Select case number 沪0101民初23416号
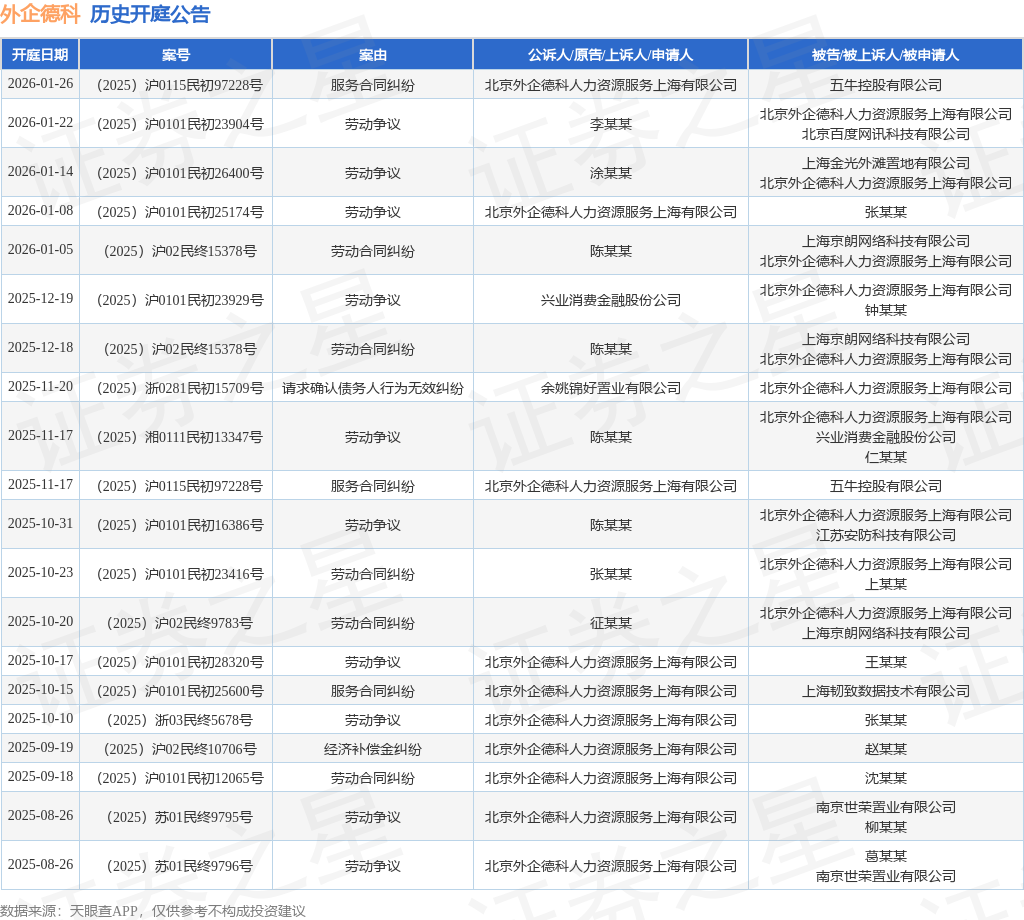Screen dimensions: 1024x920 click(x=180, y=575)
